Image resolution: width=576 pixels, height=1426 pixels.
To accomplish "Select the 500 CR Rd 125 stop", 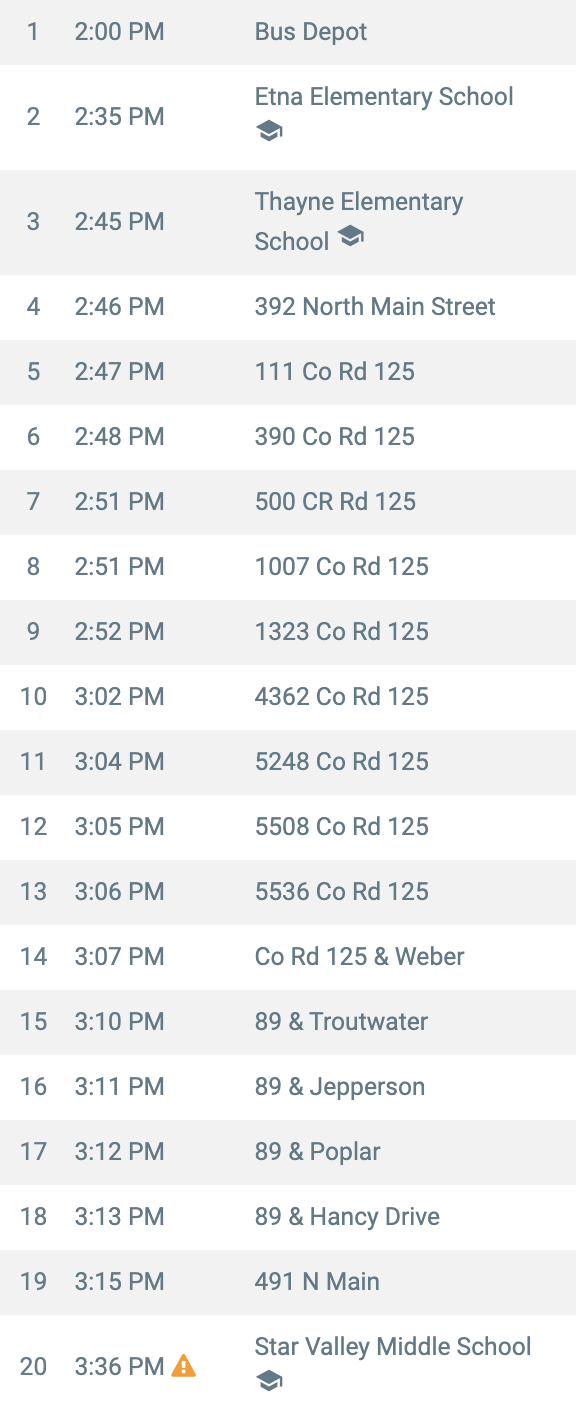I will [x=288, y=502].
